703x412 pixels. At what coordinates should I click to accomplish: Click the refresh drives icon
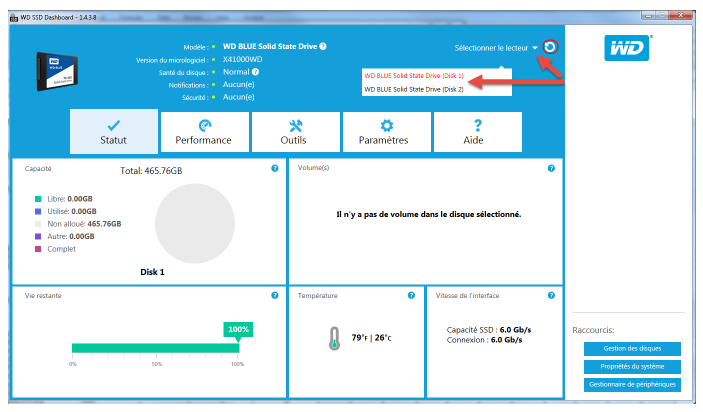pos(550,47)
